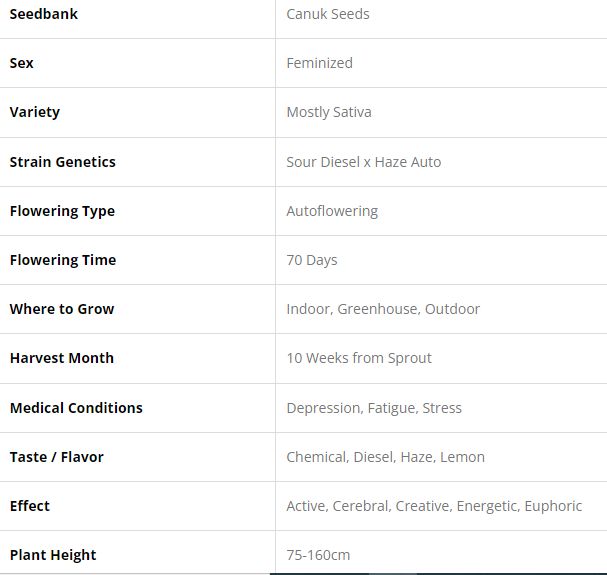Select the Flowering Type label
Image resolution: width=607 pixels, height=575 pixels.
[62, 211]
